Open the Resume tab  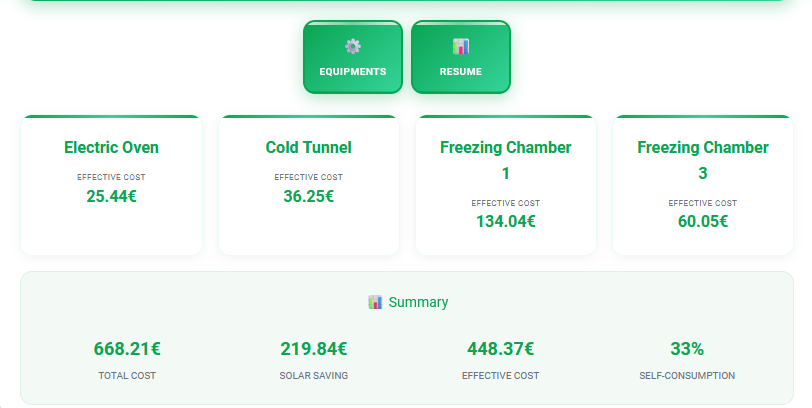(x=461, y=59)
